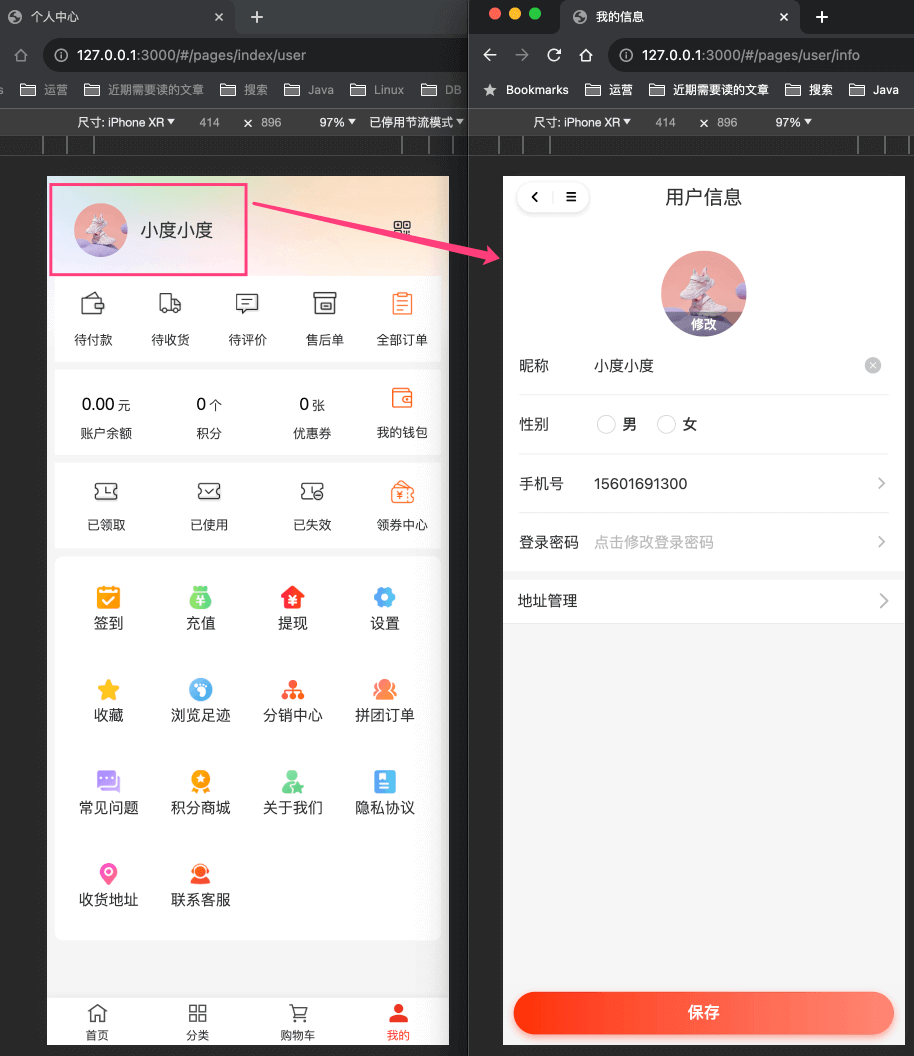Open the 联系客服 customer service icon

click(x=200, y=884)
